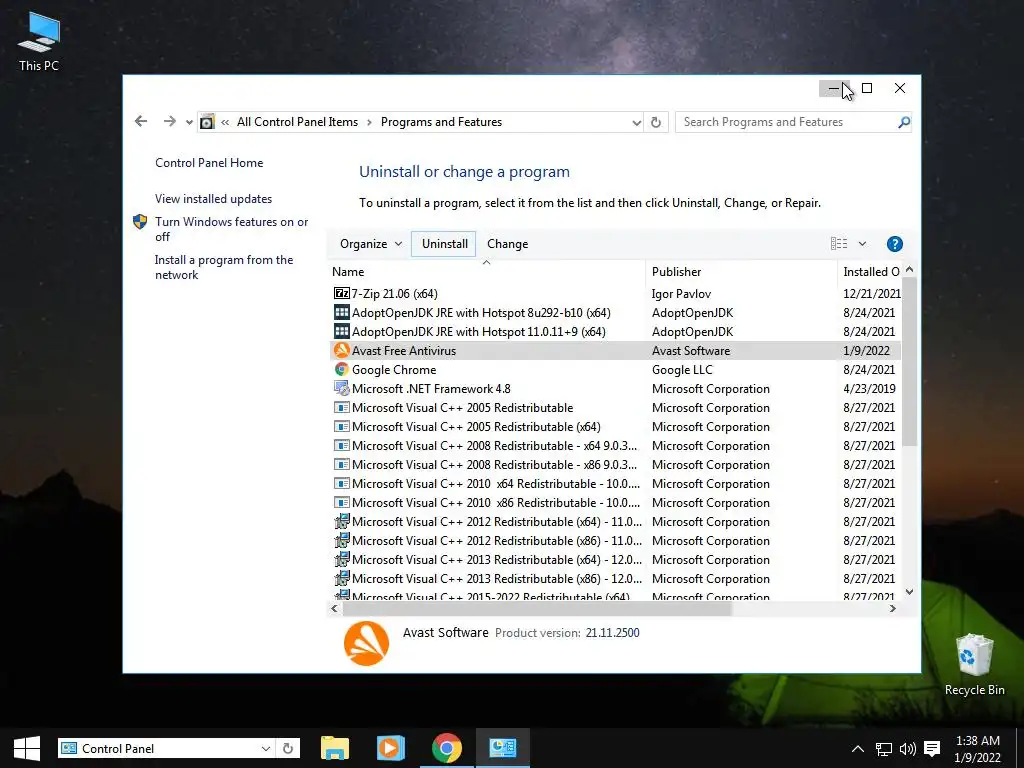The width and height of the screenshot is (1024, 768).
Task: Click the Microsoft .NET Framework 4.8 icon
Action: tap(342, 388)
